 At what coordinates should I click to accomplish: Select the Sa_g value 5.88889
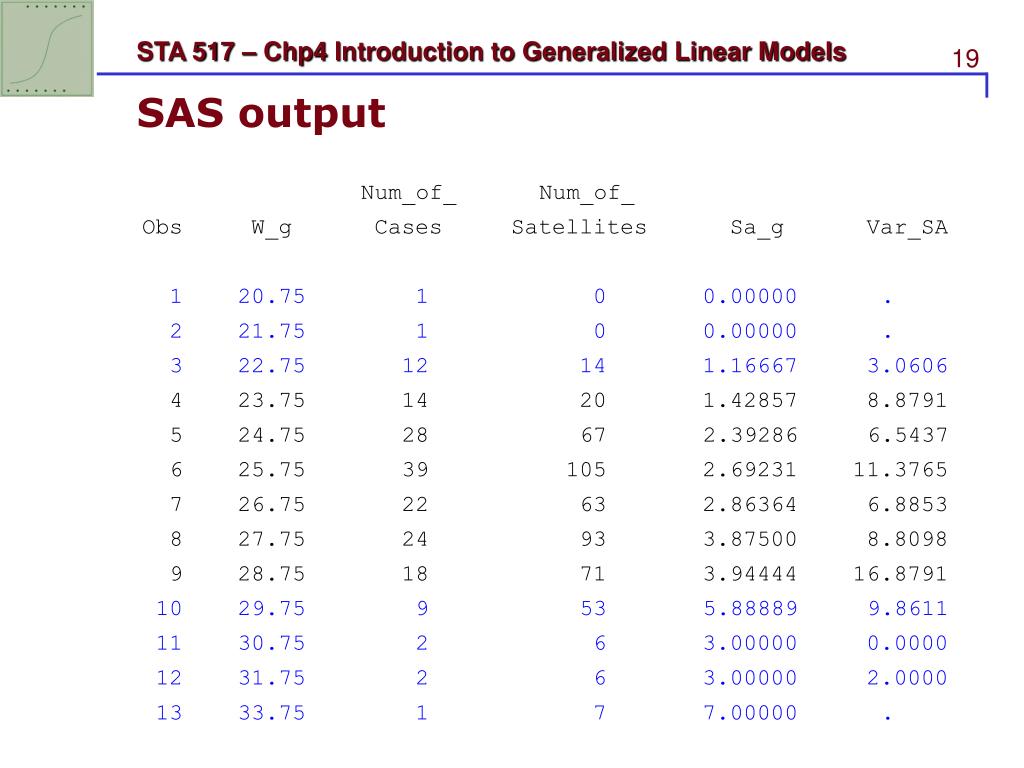[x=750, y=609]
